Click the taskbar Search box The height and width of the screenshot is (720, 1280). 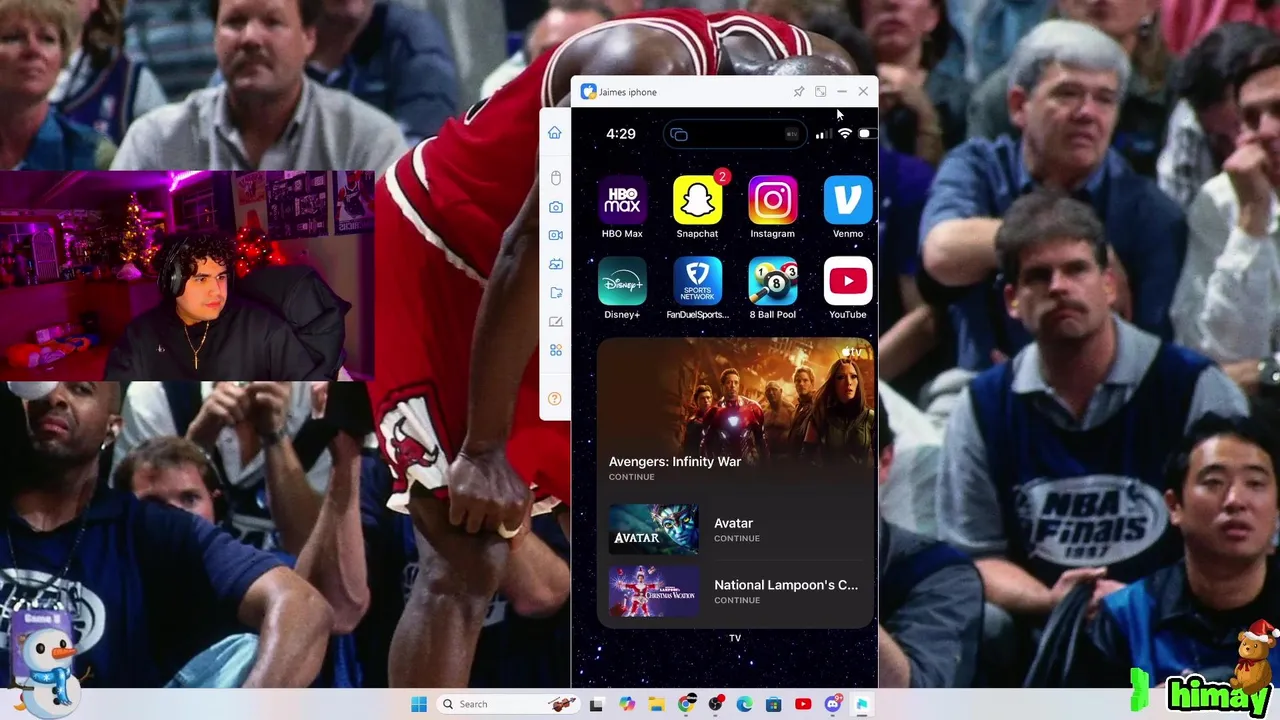pyautogui.click(x=507, y=704)
